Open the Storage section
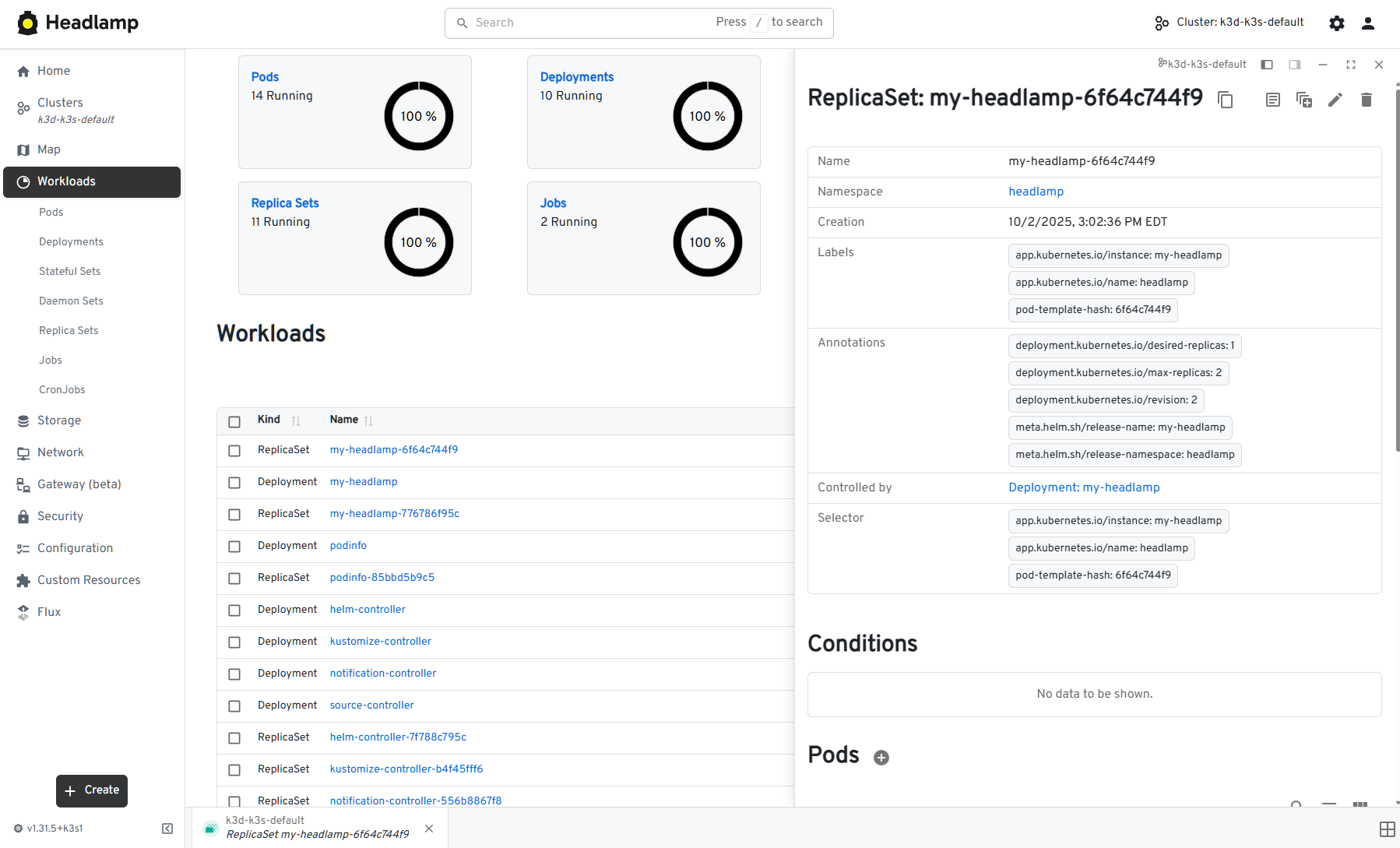This screenshot has height=848, width=1400. (x=58, y=420)
